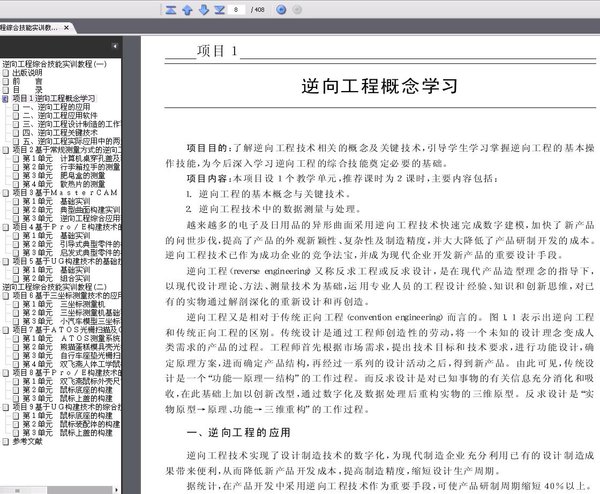600x494 pixels.
Task: Open bookmark 第1单元 三坐标测量机
Action: [x=64, y=304]
